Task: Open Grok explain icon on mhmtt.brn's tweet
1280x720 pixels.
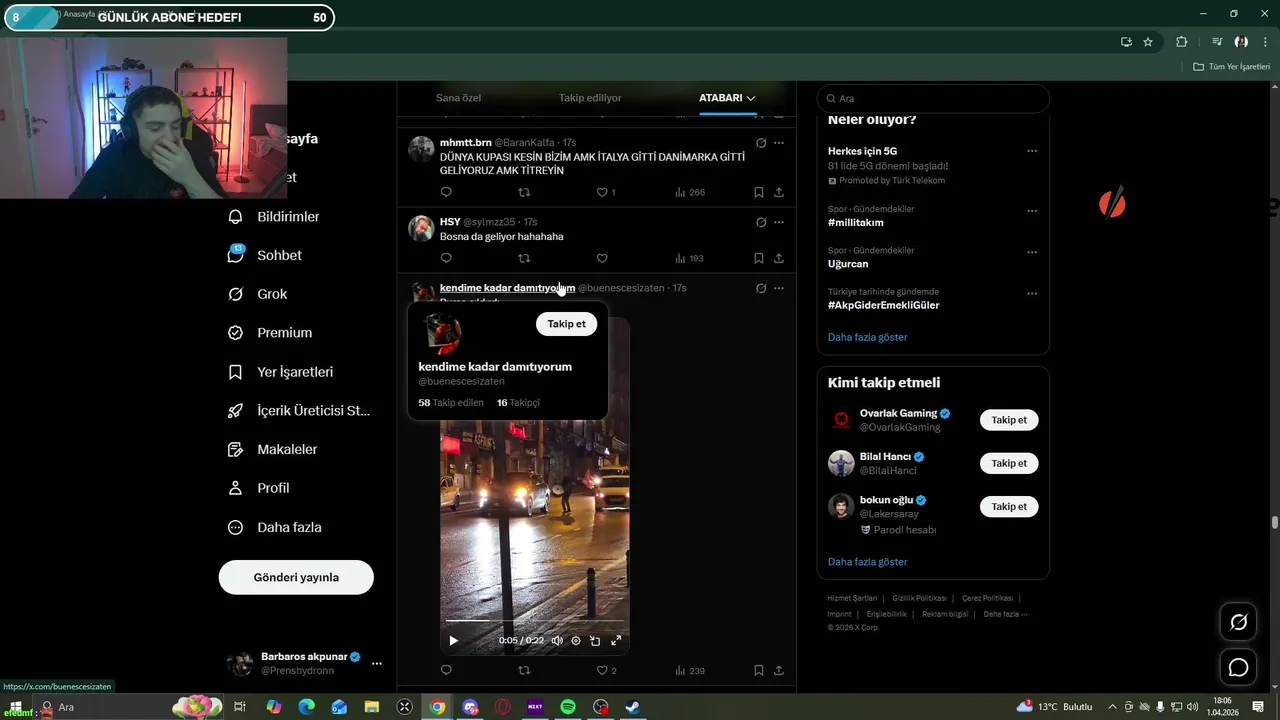Action: (761, 143)
